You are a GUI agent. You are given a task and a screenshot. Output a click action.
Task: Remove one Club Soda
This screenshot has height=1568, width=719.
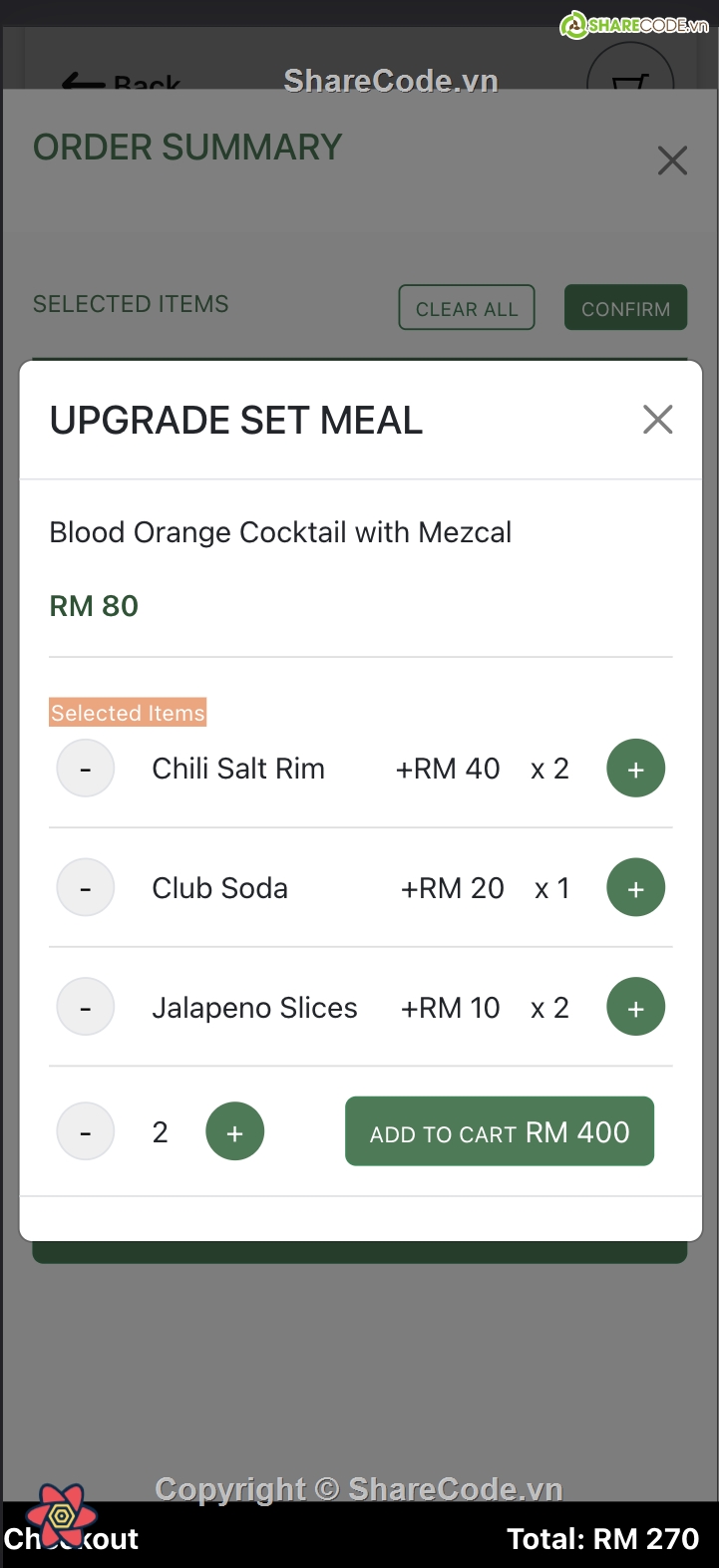point(86,887)
